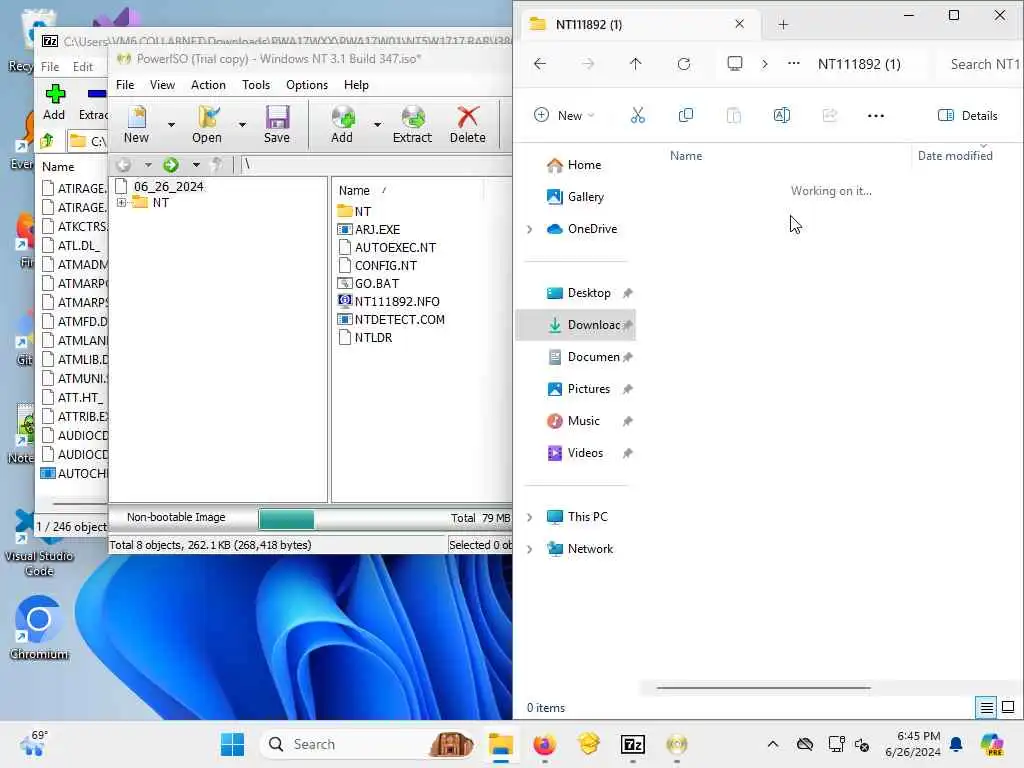This screenshot has height=768, width=1024.
Task: Show hidden system tray icons
Action: (773, 744)
